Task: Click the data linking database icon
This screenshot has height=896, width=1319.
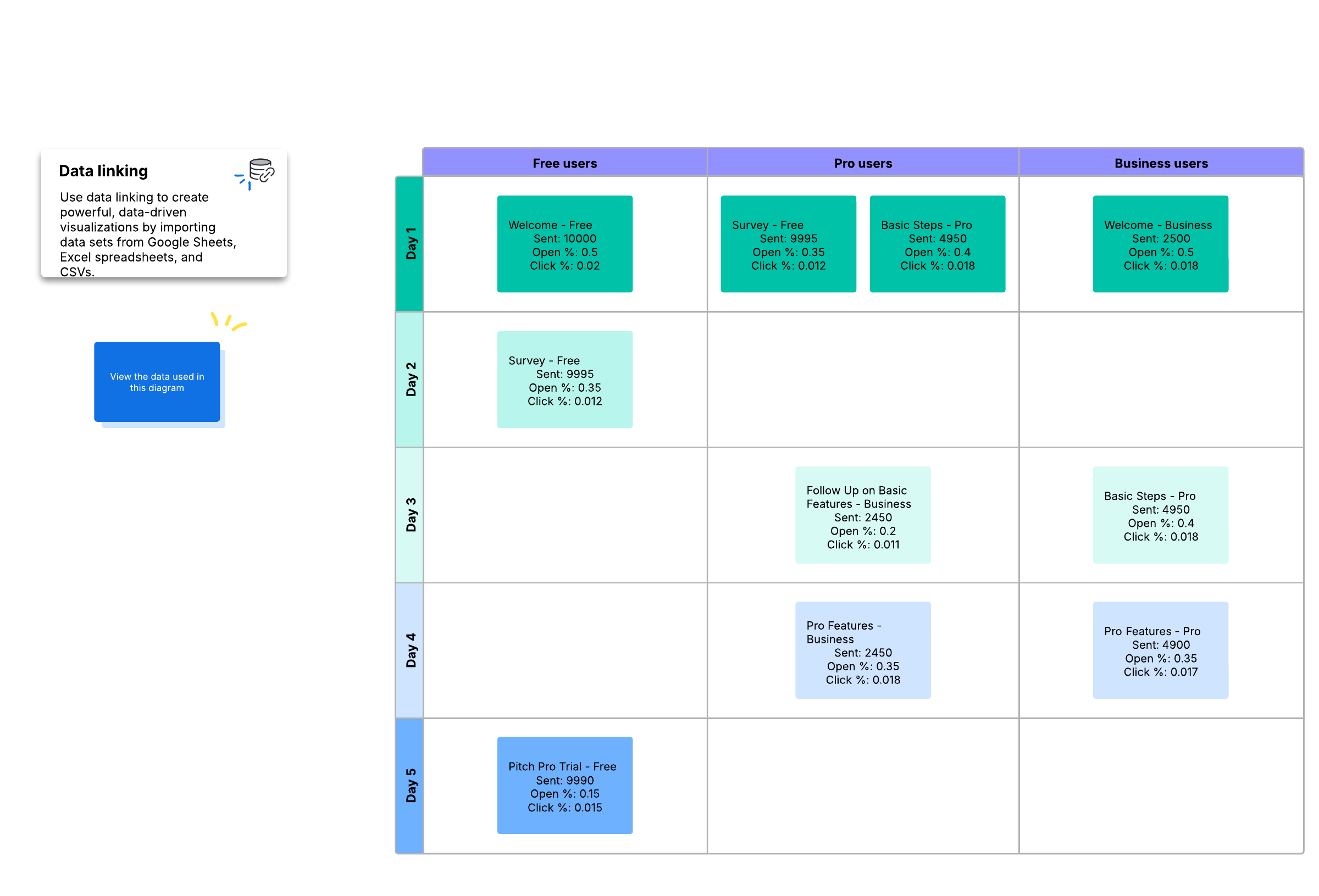Action: (262, 171)
